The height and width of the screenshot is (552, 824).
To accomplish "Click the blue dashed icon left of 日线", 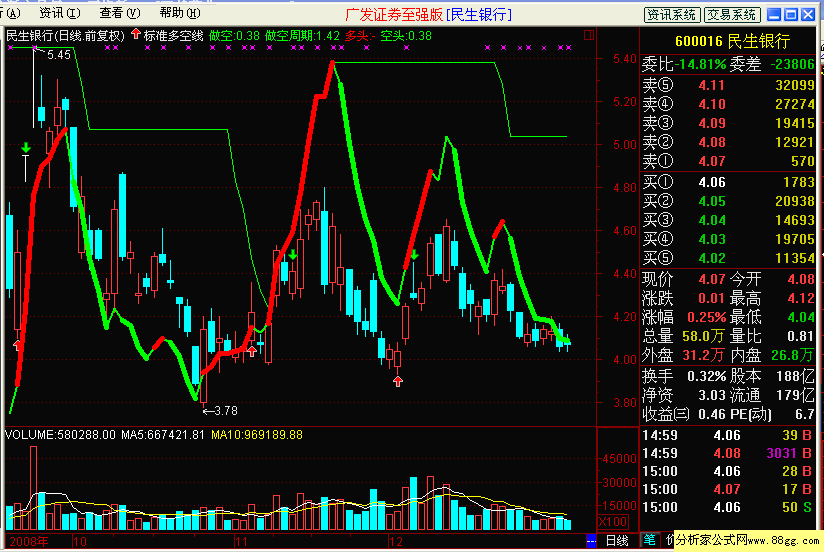I will 591,540.
